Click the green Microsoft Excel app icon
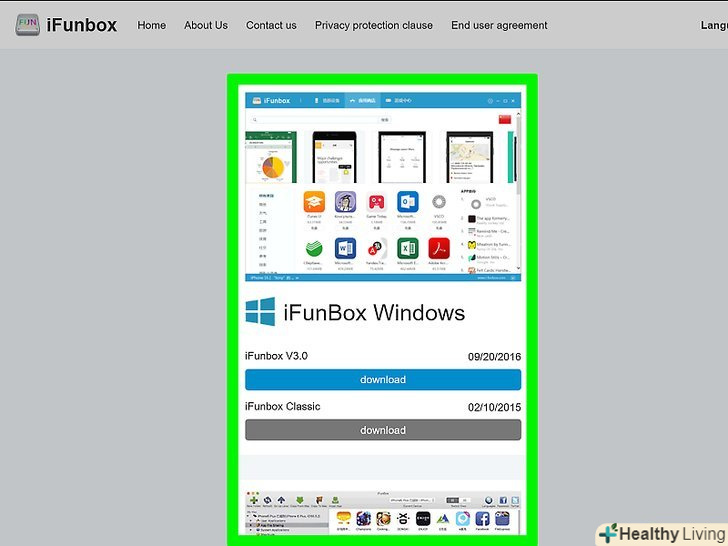Viewport: 728px width, 546px height. coord(408,248)
